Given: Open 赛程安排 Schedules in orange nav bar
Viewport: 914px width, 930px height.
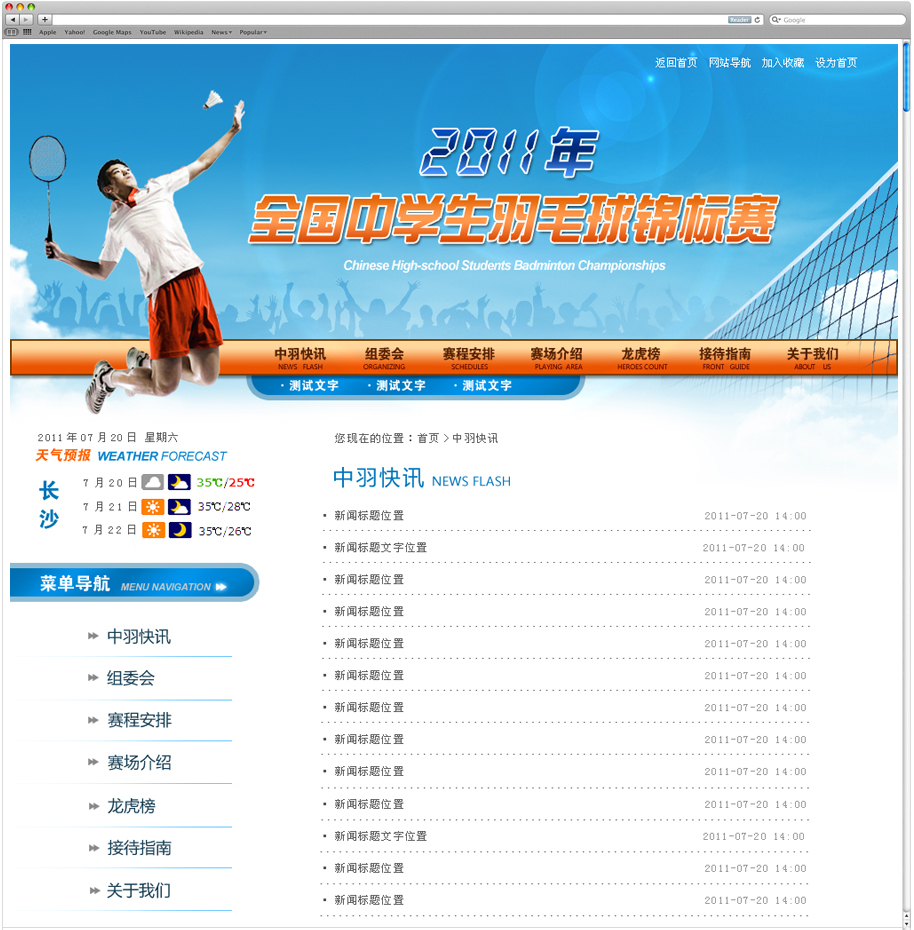Looking at the screenshot, I should pos(468,358).
